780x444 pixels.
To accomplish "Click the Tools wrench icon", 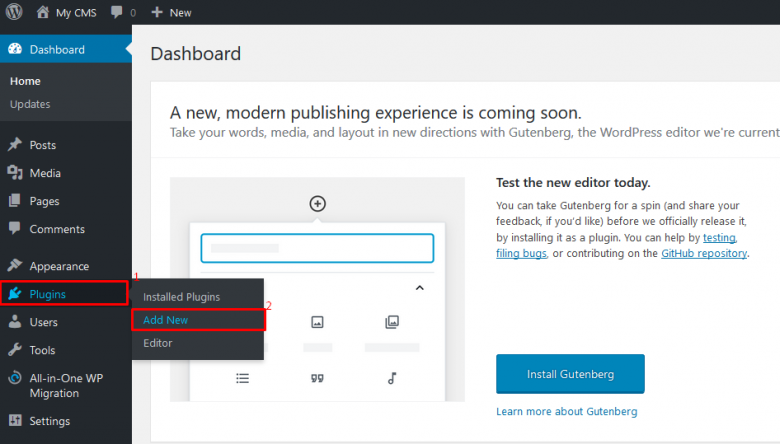I will pos(15,350).
